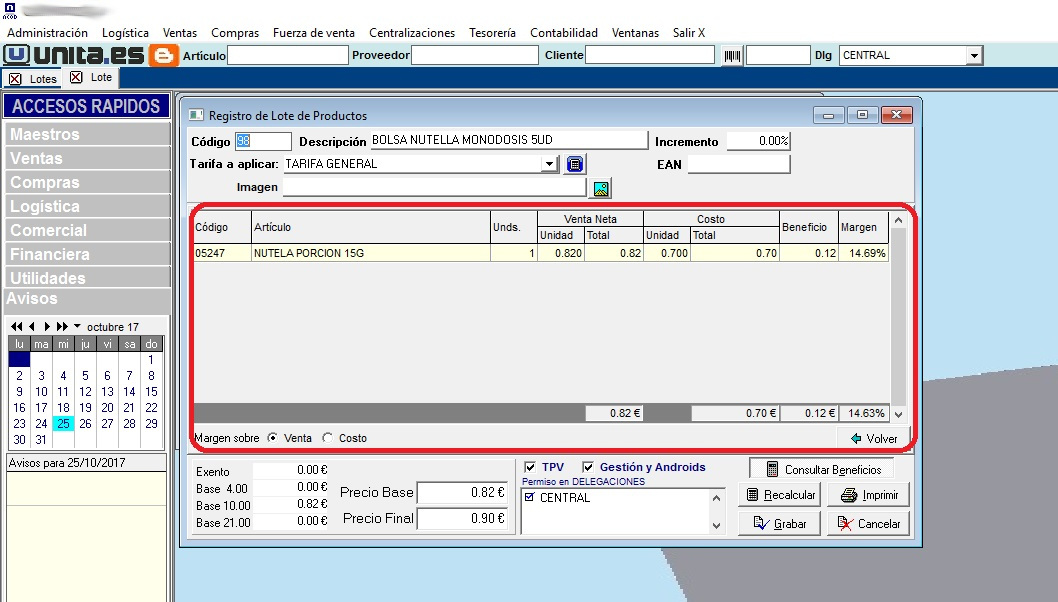Viewport: 1058px width, 602px height.
Task: Open Fuerza de venta menu
Action: [x=314, y=32]
